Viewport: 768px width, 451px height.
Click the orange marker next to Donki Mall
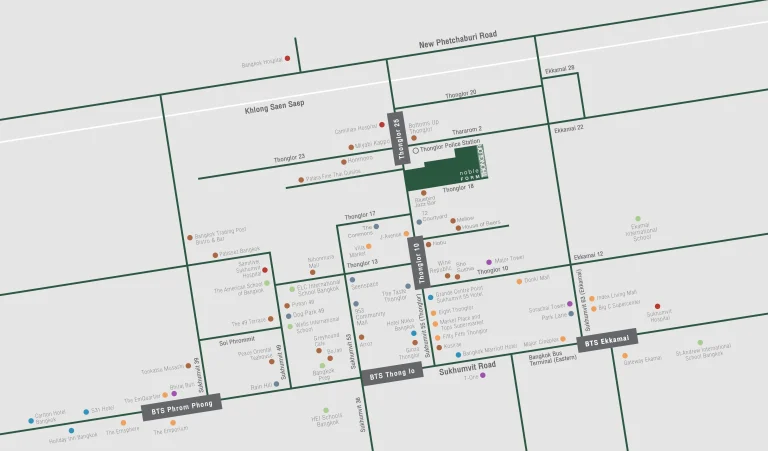[x=519, y=282]
